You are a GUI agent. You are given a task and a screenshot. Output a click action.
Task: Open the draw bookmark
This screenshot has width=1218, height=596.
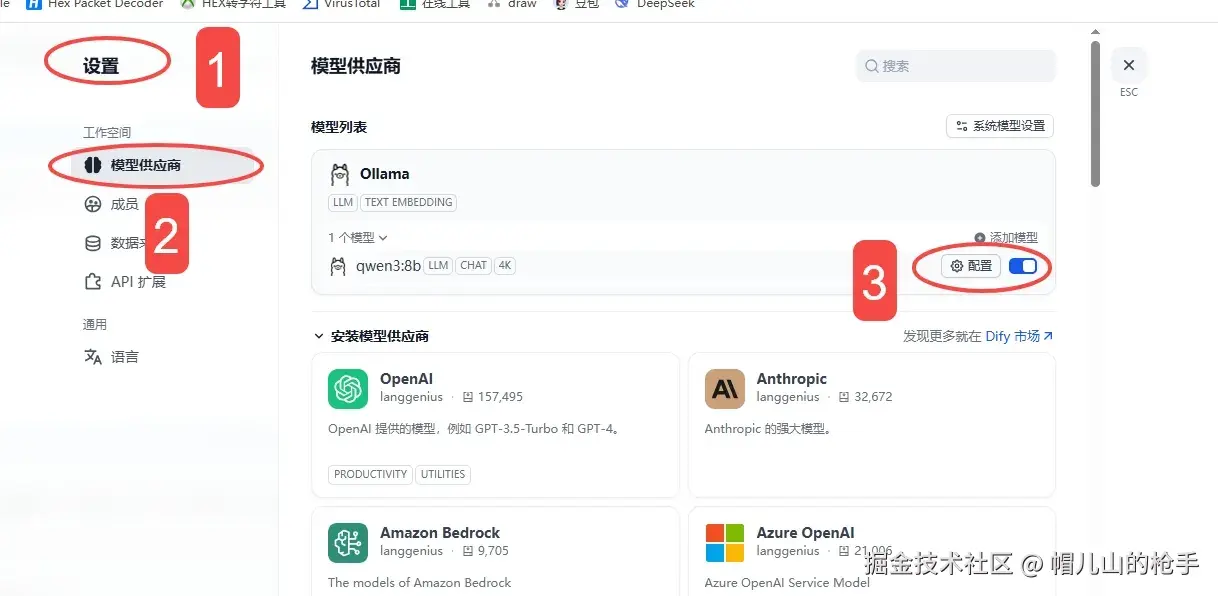coord(511,4)
